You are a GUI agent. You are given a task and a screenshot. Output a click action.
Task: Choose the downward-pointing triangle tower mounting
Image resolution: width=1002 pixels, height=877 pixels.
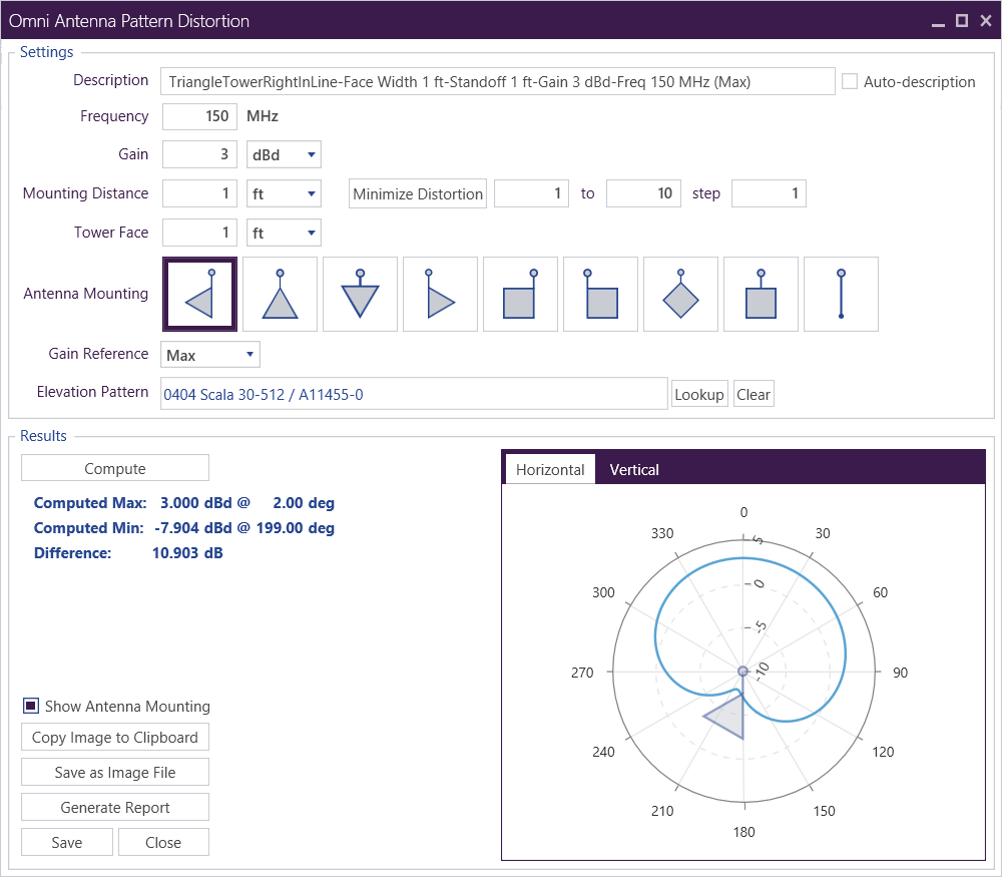[x=360, y=294]
